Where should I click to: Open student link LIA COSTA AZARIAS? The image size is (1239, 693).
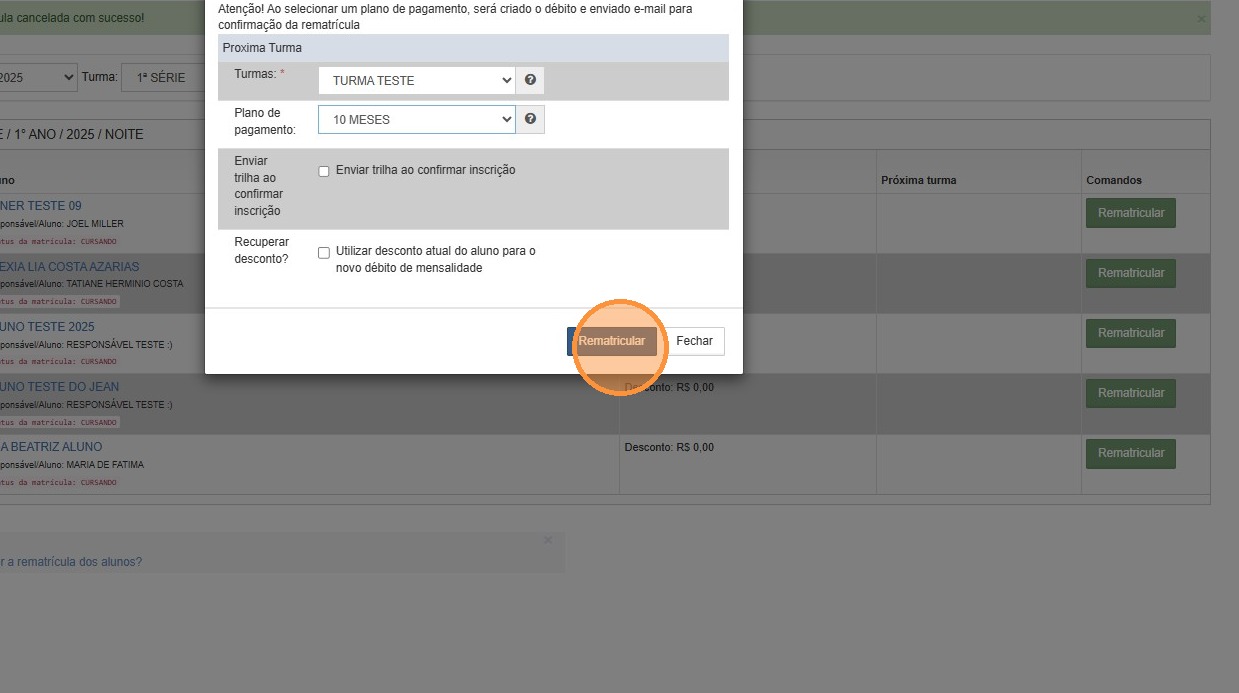coord(70,267)
